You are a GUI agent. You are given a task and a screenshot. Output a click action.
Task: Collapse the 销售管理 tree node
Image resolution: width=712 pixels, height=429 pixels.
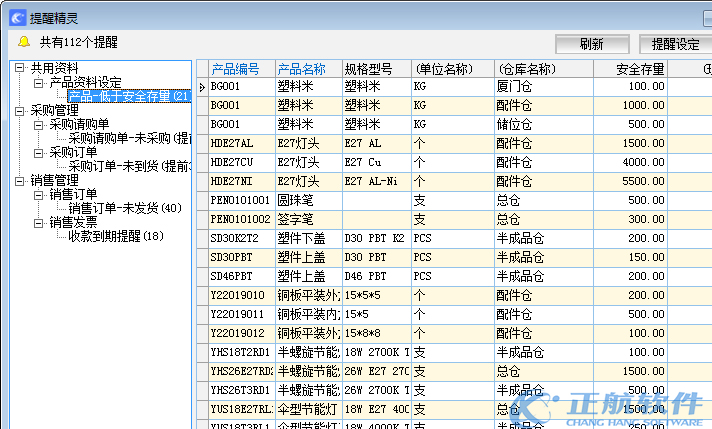point(21,180)
